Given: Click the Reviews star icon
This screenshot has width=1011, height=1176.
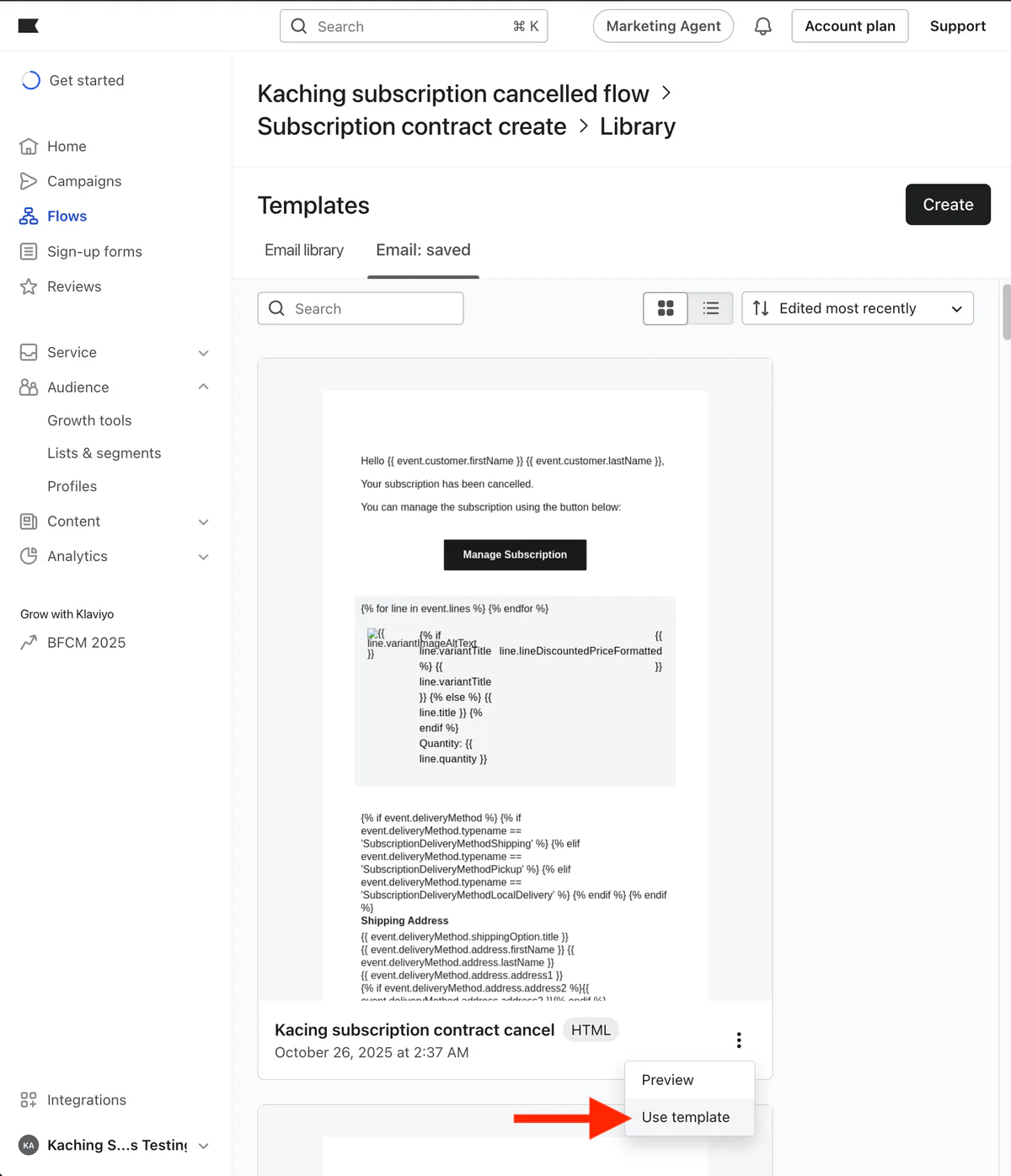Looking at the screenshot, I should (29, 286).
